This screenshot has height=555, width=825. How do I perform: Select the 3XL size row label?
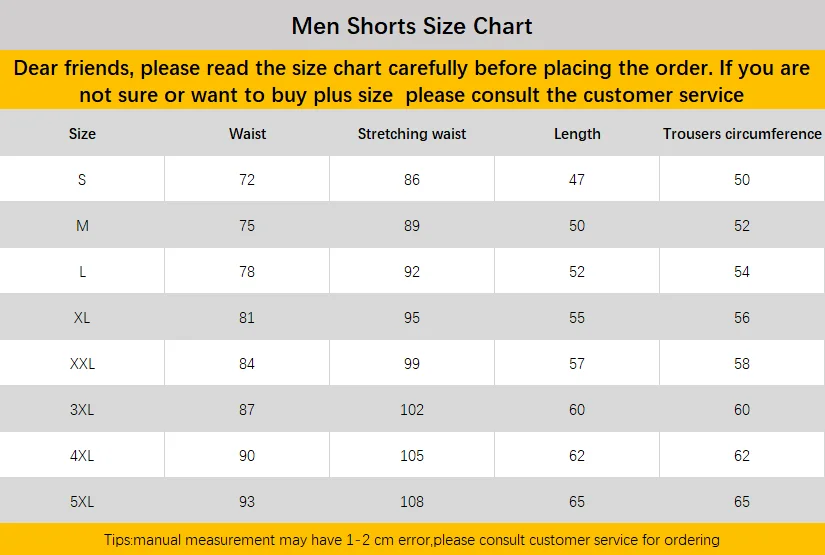pos(82,410)
